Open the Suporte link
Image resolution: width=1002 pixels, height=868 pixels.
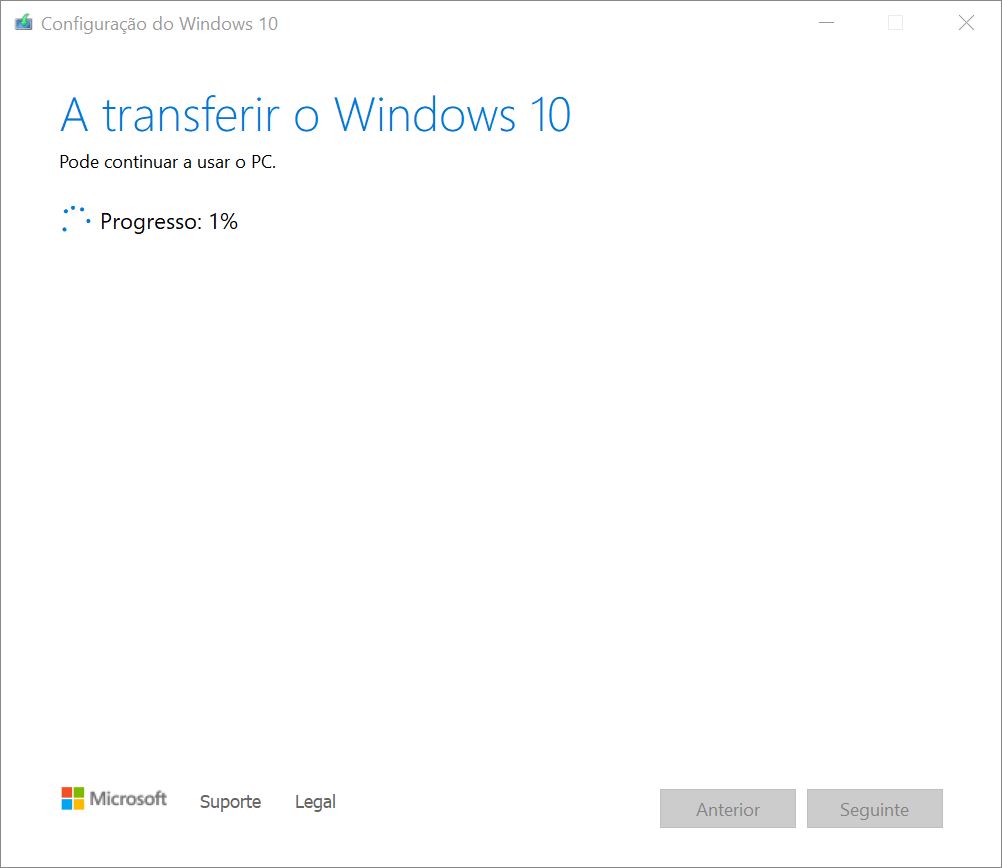click(230, 802)
